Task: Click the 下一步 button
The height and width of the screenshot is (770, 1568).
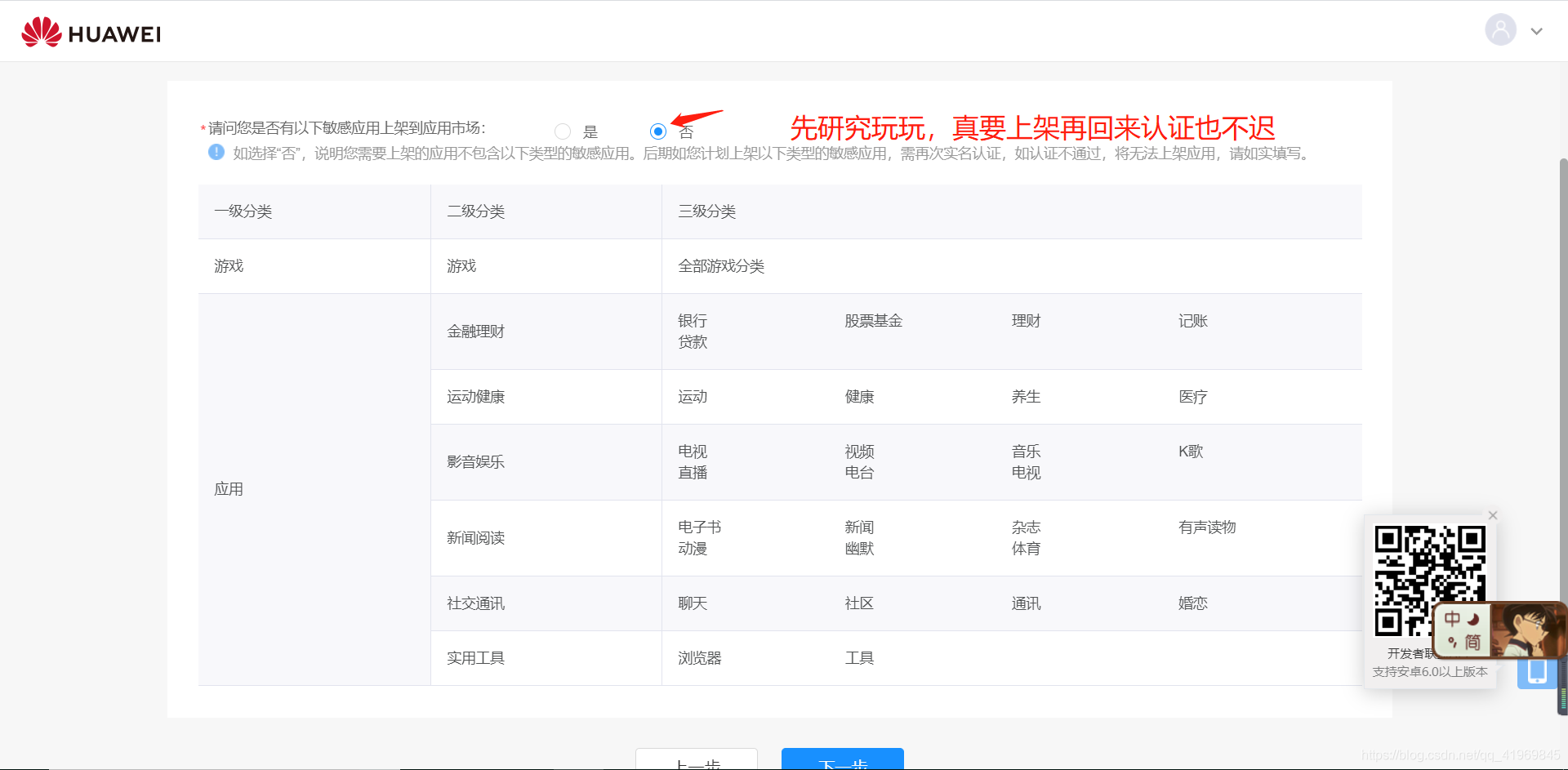Action: 843,759
